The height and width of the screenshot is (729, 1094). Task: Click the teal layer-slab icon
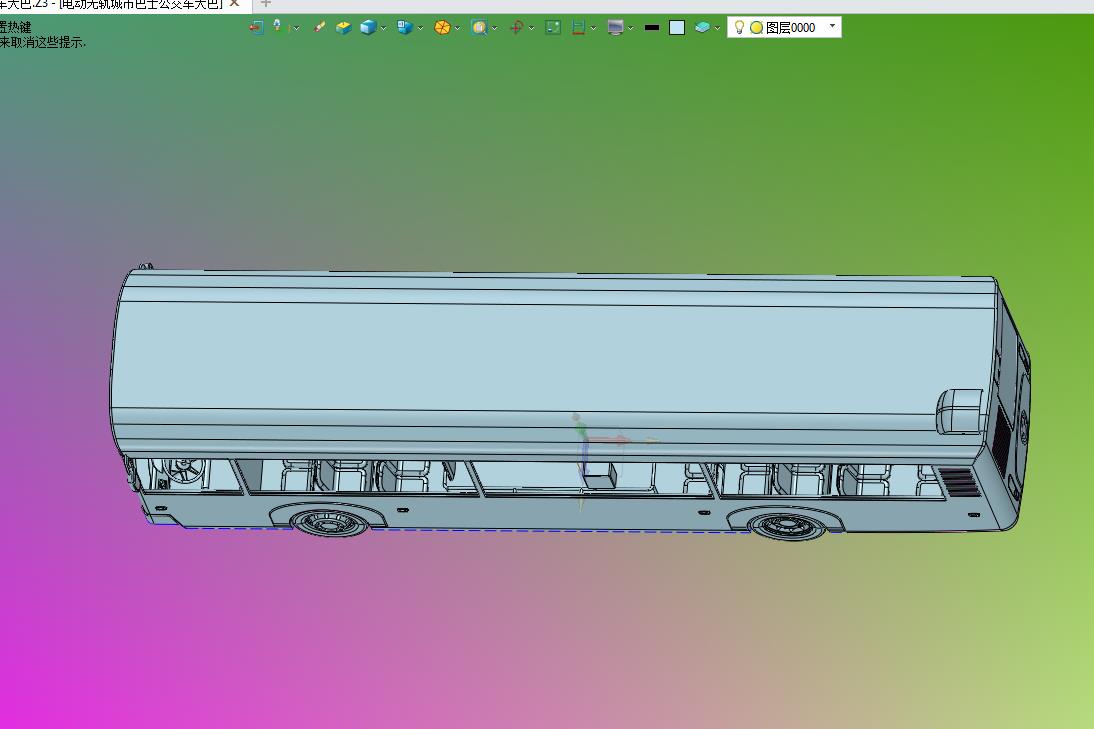pyautogui.click(x=703, y=27)
